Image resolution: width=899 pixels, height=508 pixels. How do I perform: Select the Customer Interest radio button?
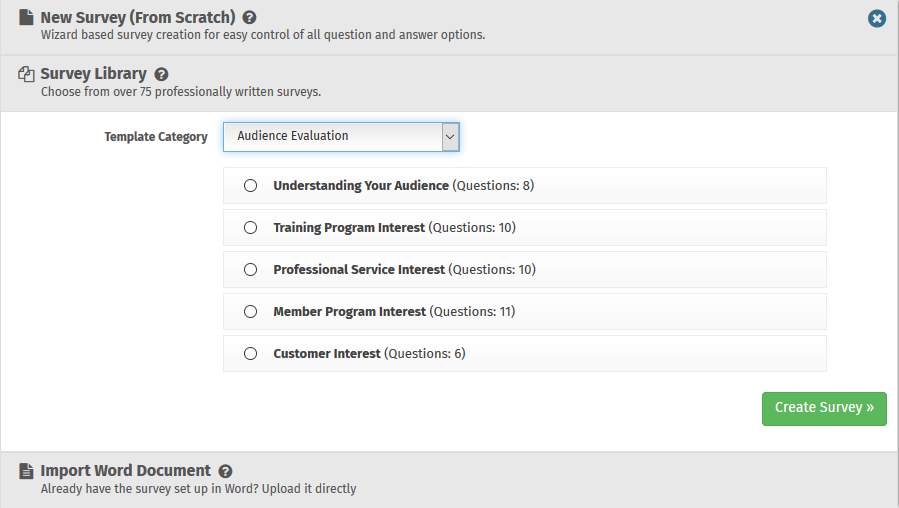tap(251, 354)
